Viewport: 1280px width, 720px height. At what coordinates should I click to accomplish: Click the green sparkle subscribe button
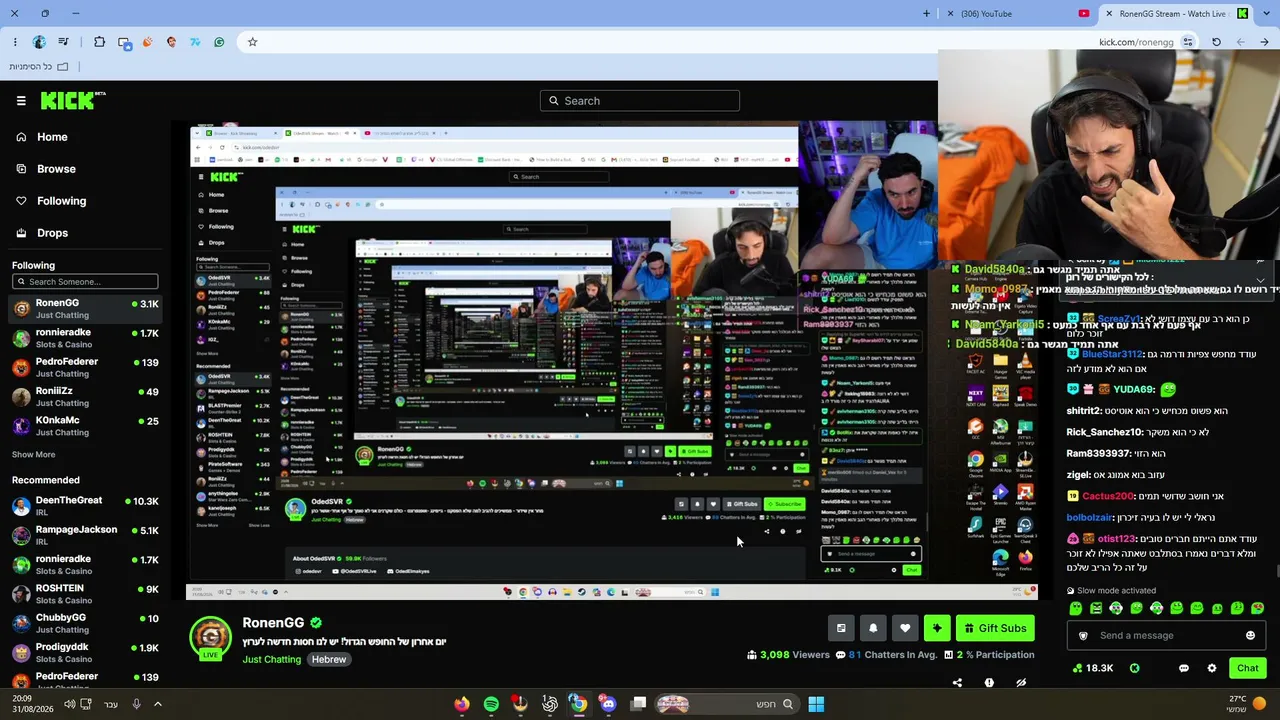click(937, 628)
